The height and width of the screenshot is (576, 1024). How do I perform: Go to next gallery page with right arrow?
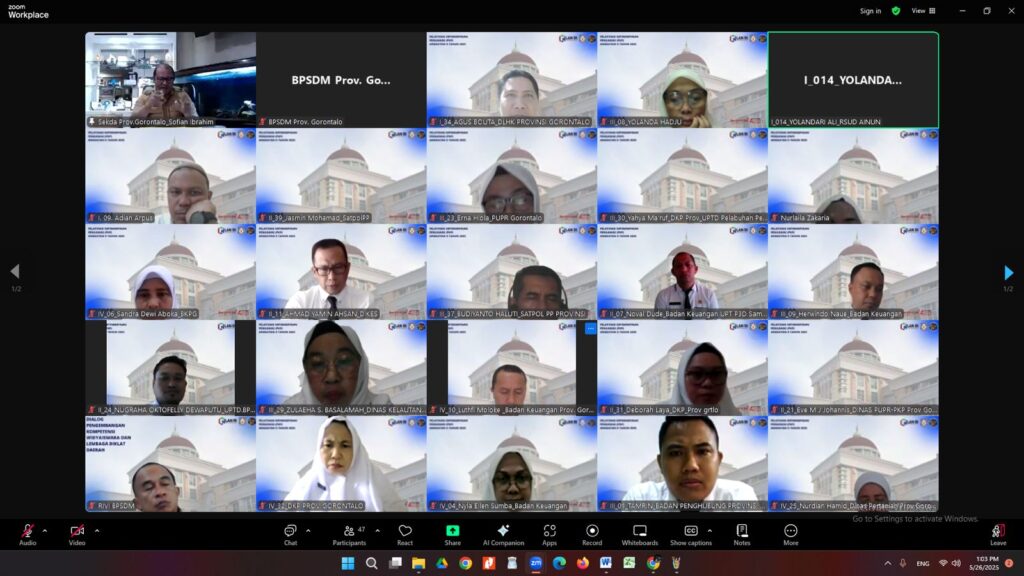pos(1008,273)
